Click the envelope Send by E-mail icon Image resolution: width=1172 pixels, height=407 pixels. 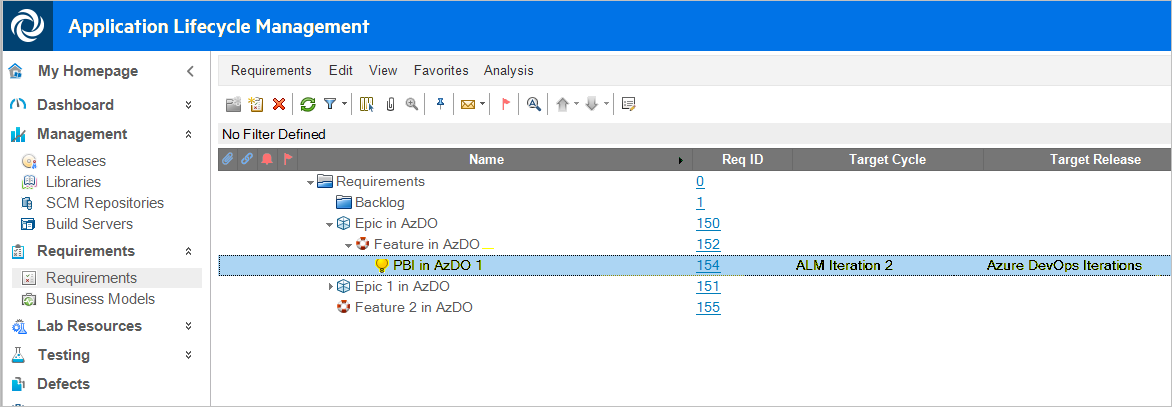coord(468,105)
